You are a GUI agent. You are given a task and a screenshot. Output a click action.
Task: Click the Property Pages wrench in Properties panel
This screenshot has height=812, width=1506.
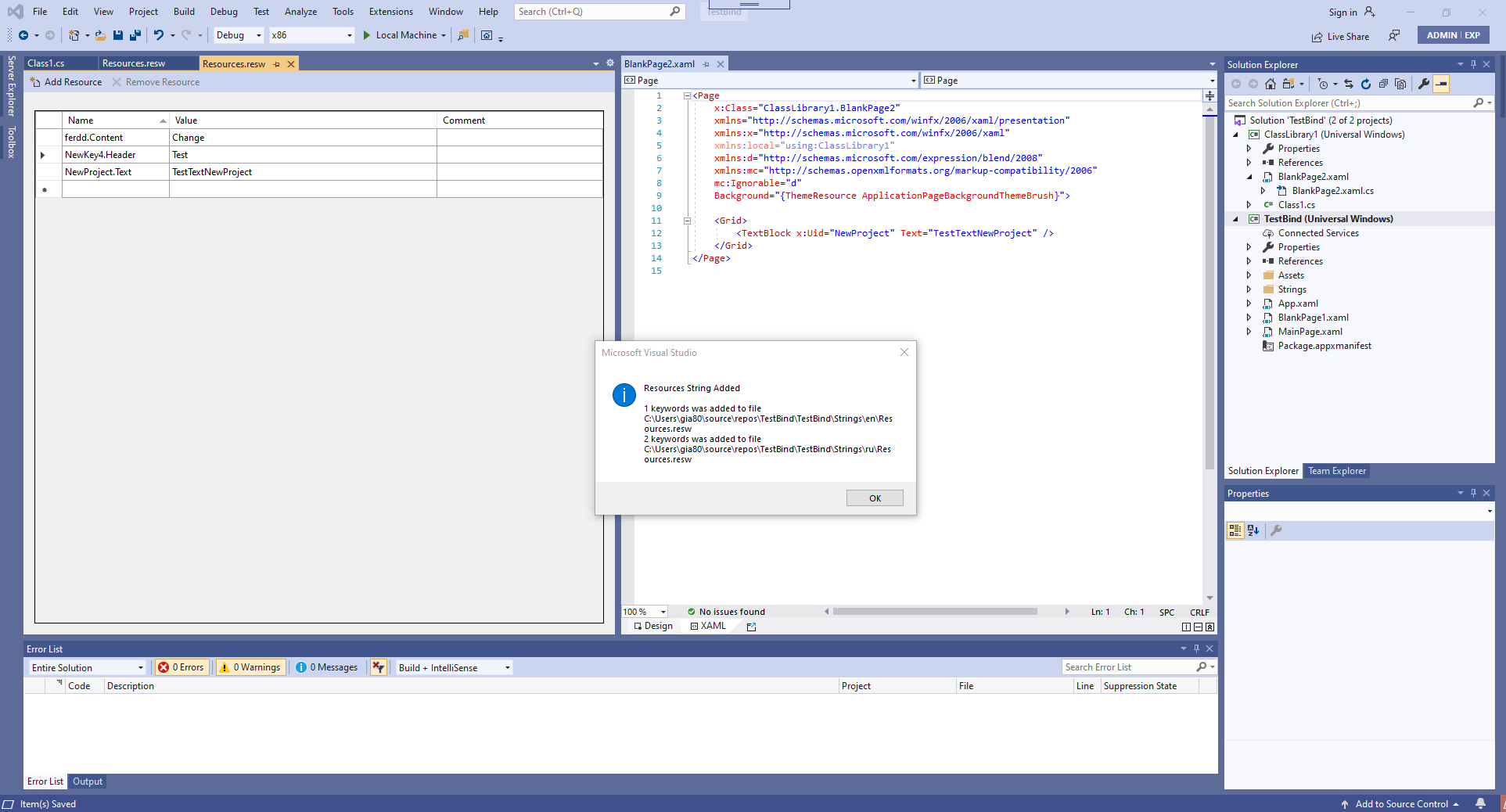1276,530
